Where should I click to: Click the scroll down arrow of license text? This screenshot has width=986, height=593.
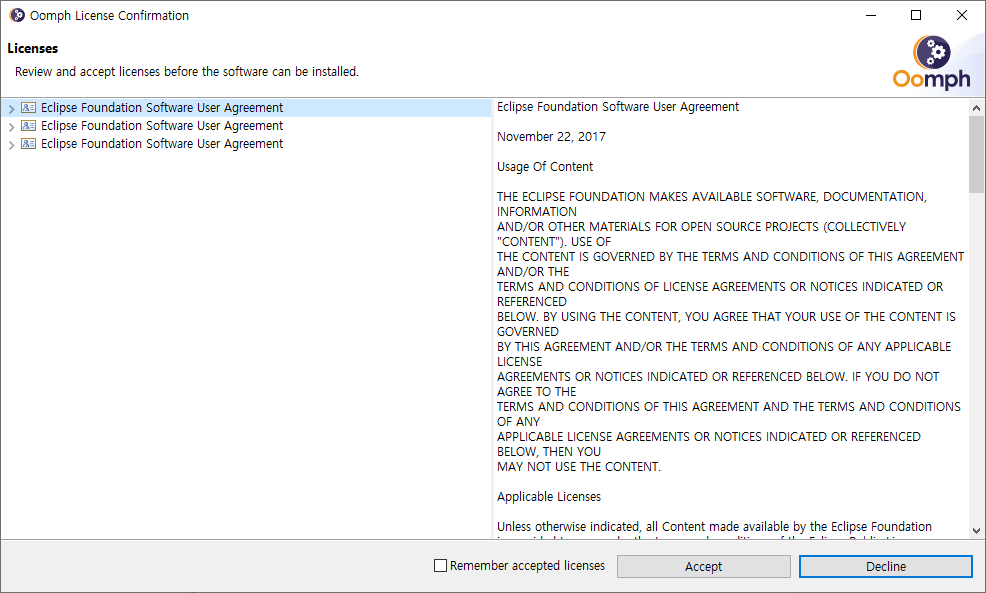click(x=976, y=531)
